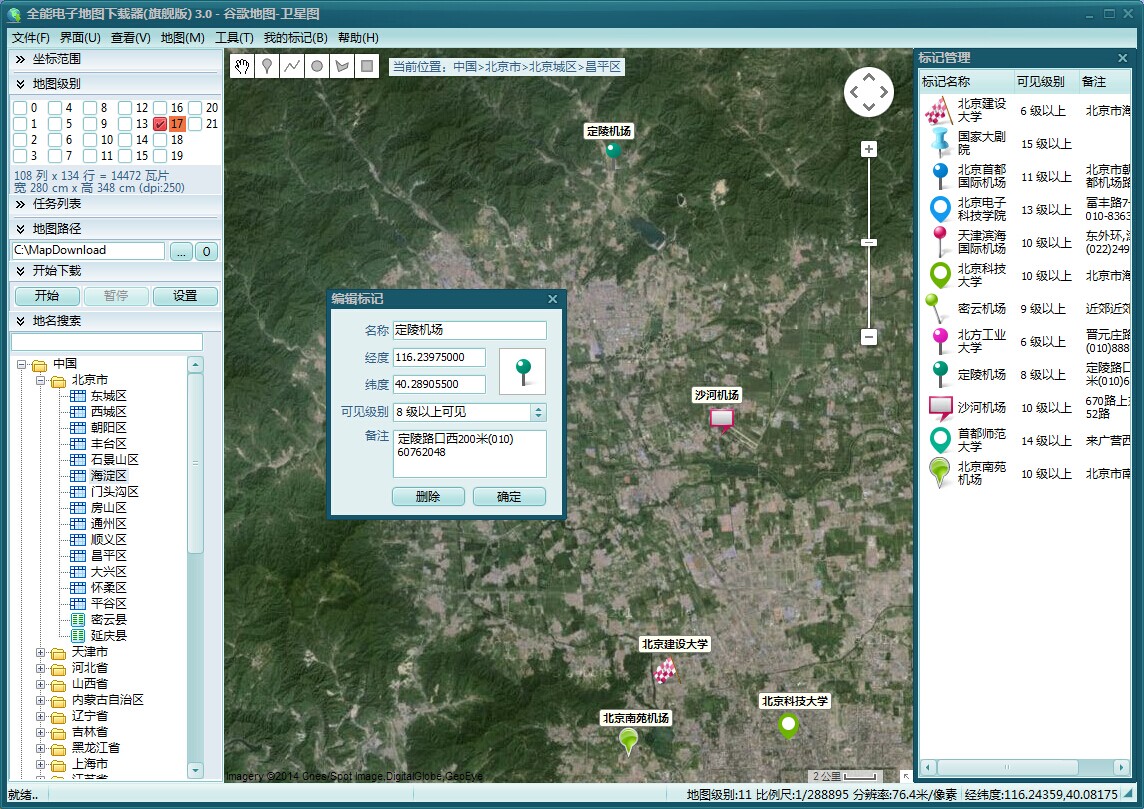Open the 工具(T) menu

(x=234, y=38)
